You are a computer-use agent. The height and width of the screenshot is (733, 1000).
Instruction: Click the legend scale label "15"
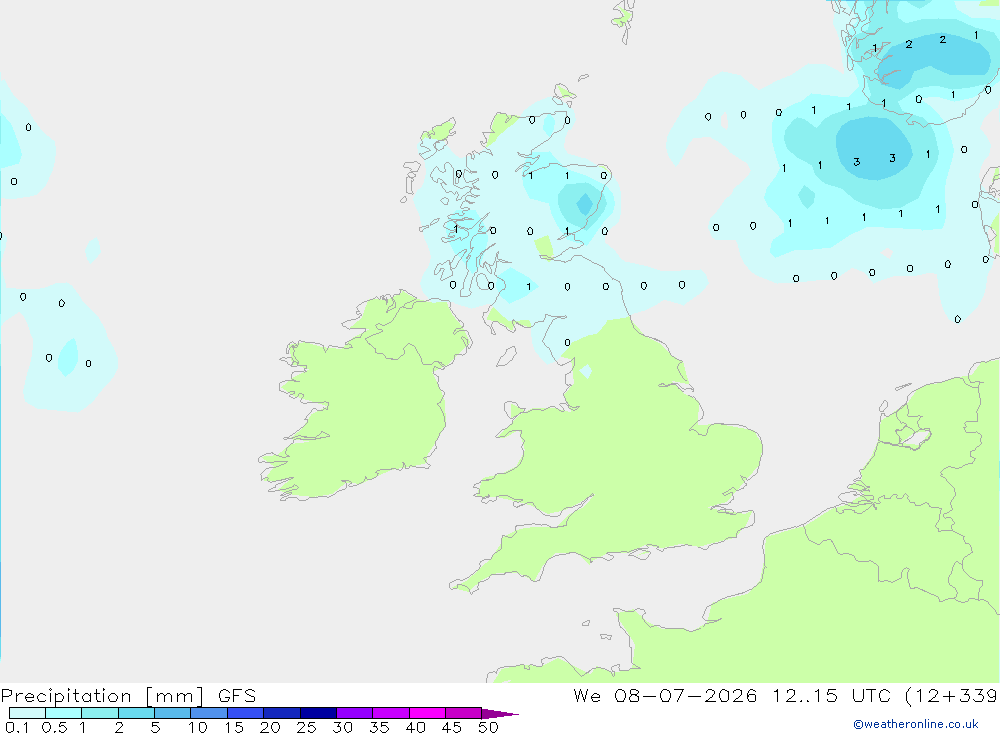[233, 727]
